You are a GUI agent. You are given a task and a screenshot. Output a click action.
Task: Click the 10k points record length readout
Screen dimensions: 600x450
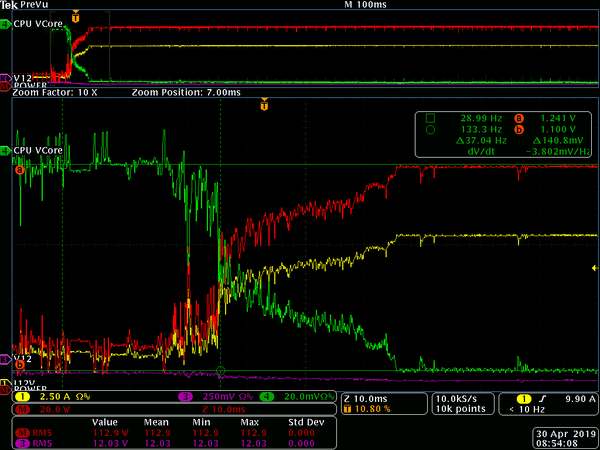tap(461, 409)
